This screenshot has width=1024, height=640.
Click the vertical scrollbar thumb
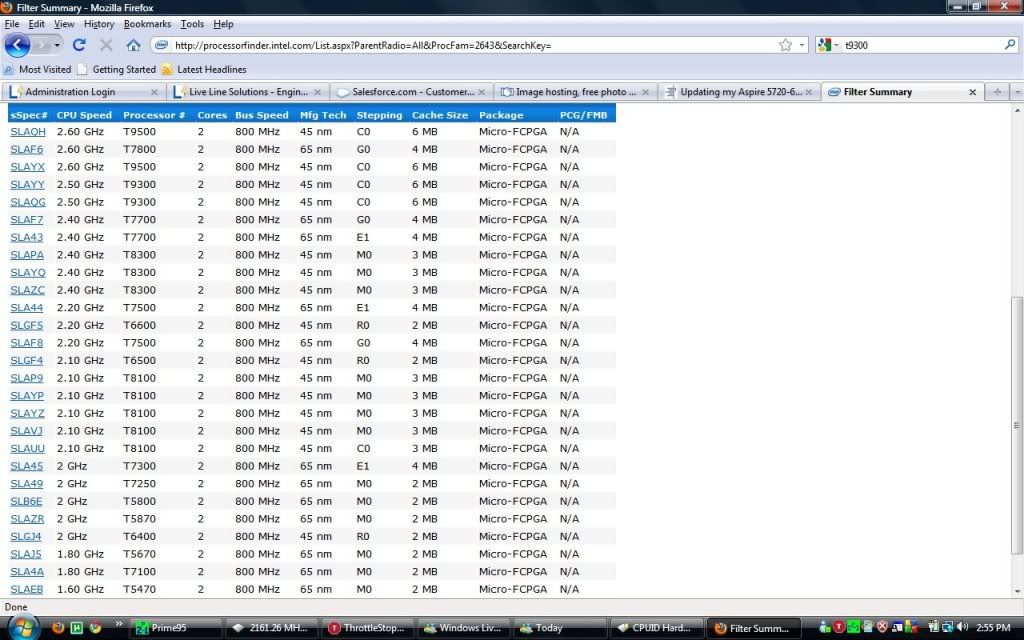point(1017,424)
